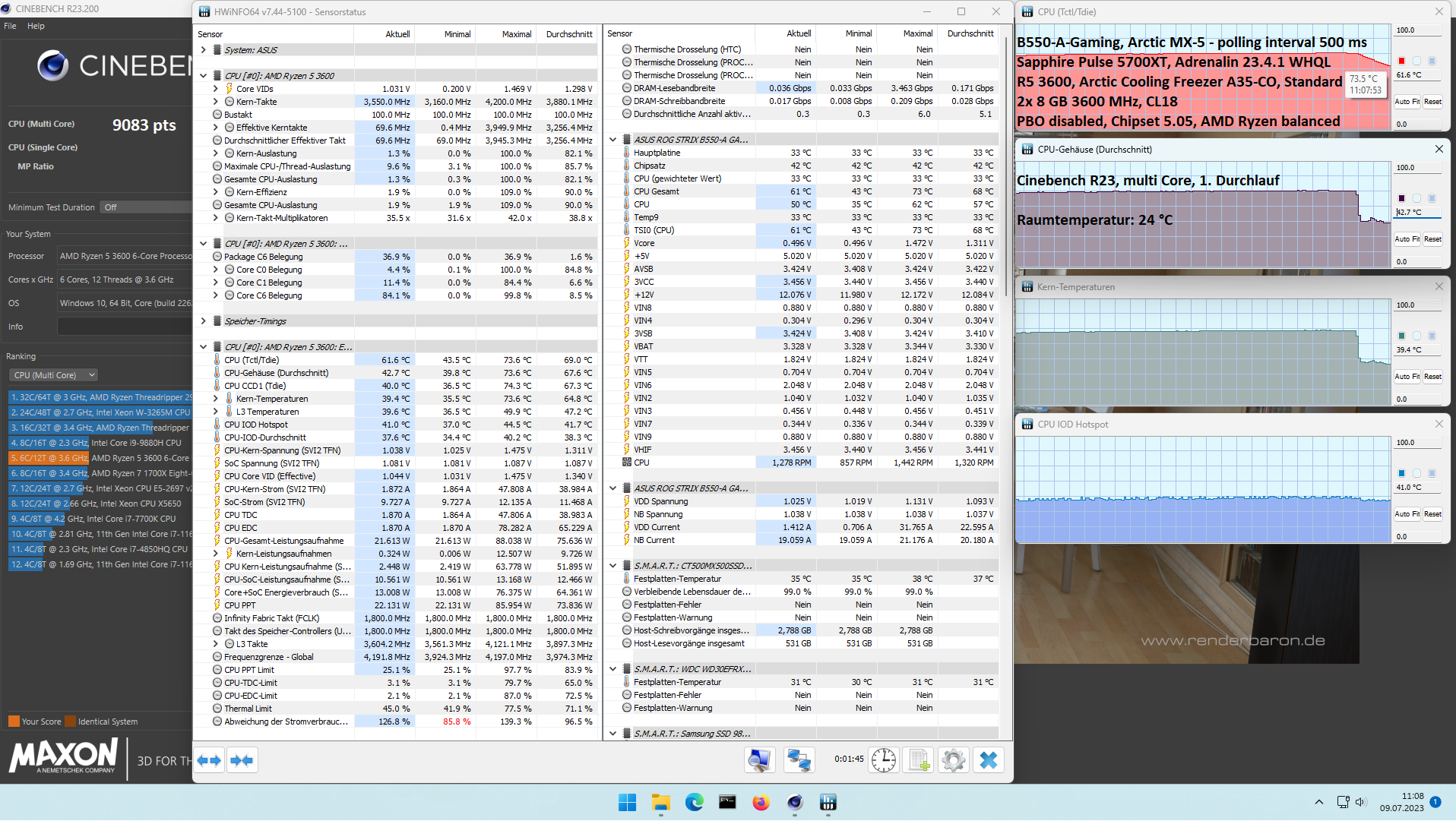This screenshot has width=1456, height=821.
Task: Open HWiNFO sensor settings gear
Action: coord(953,760)
